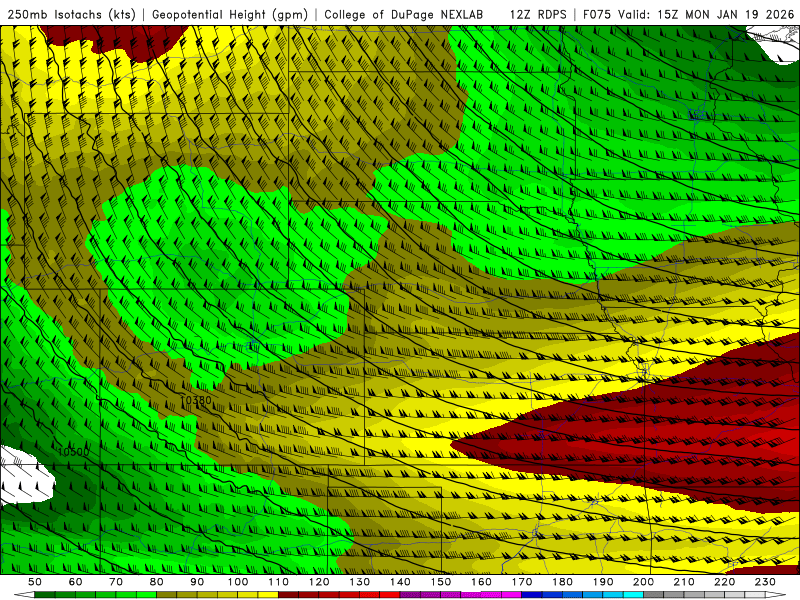Click the 190 value on the color scale
The height and width of the screenshot is (600, 800).
603,582
